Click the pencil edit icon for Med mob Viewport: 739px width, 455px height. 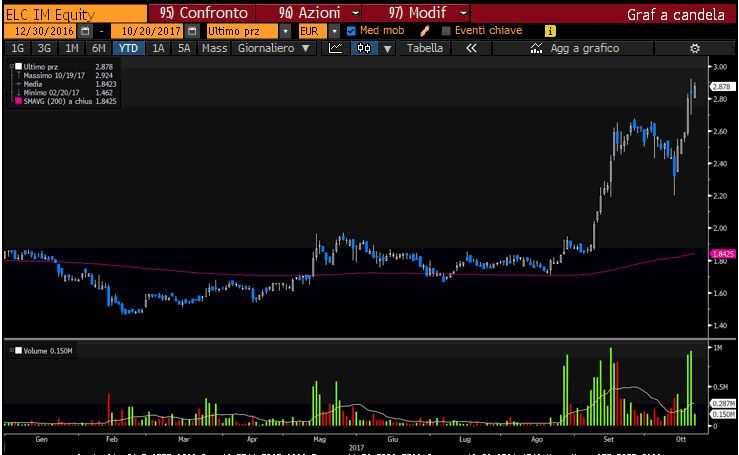pyautogui.click(x=425, y=31)
